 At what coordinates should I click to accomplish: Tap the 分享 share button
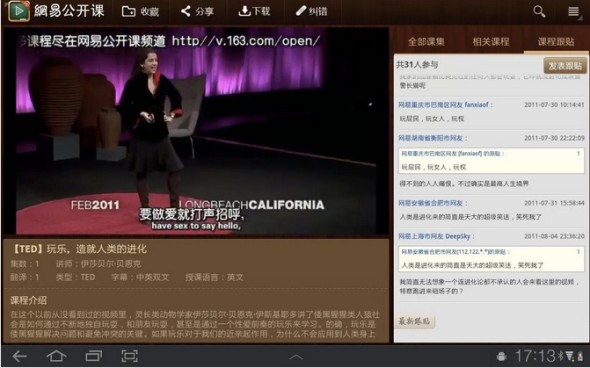pyautogui.click(x=197, y=11)
